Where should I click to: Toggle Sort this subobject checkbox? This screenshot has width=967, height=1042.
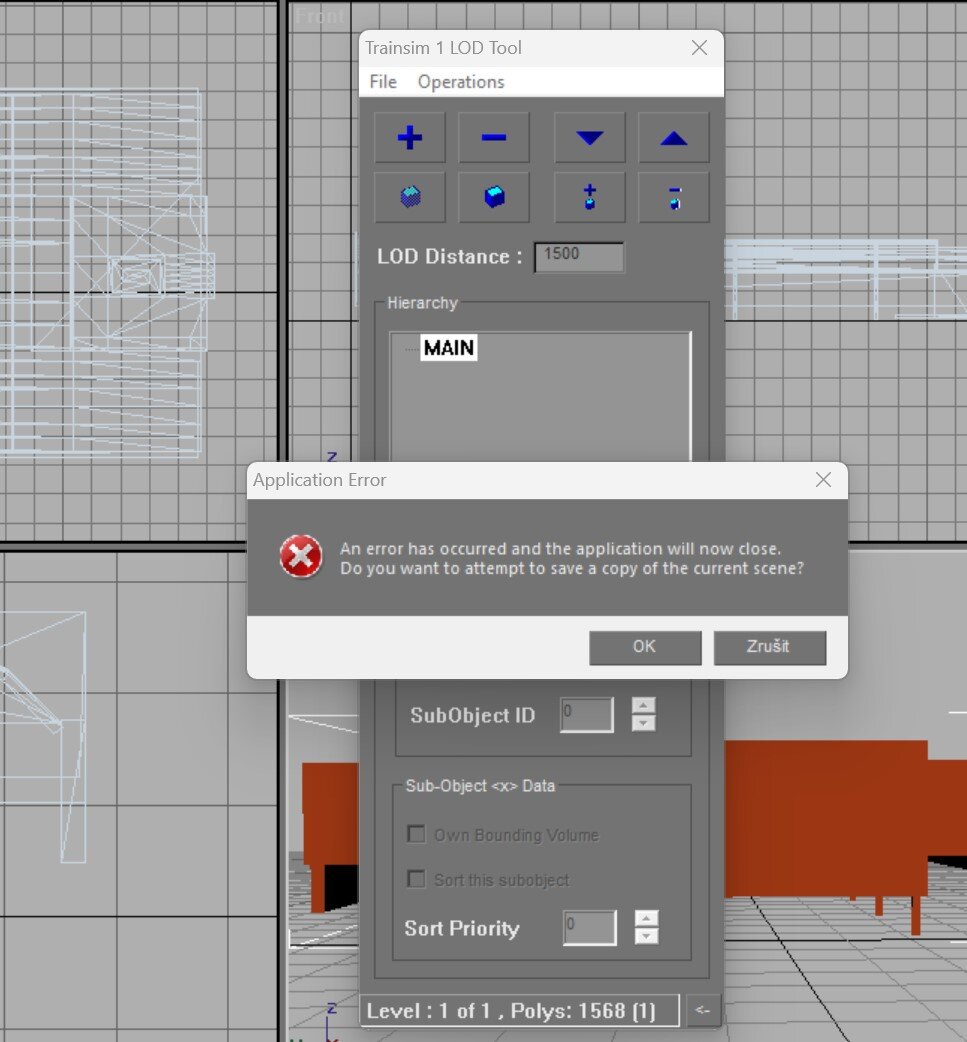(x=416, y=879)
